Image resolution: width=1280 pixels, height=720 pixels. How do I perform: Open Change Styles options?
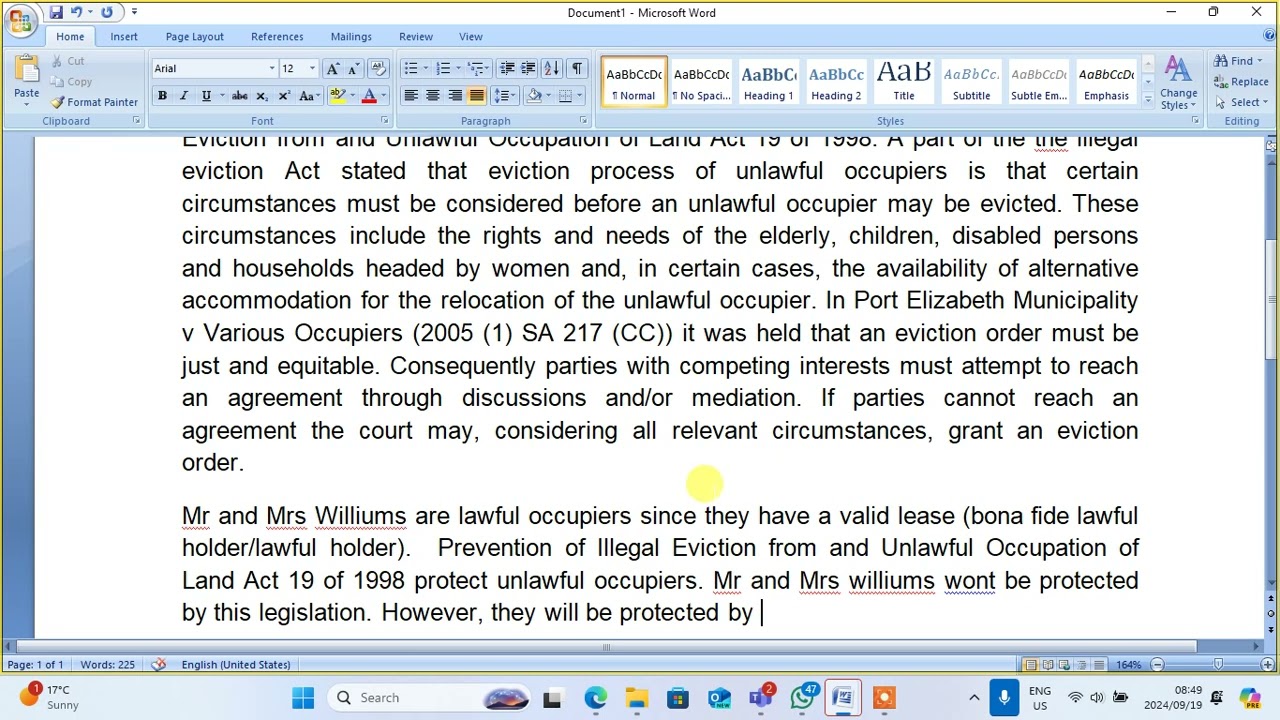pyautogui.click(x=1178, y=82)
